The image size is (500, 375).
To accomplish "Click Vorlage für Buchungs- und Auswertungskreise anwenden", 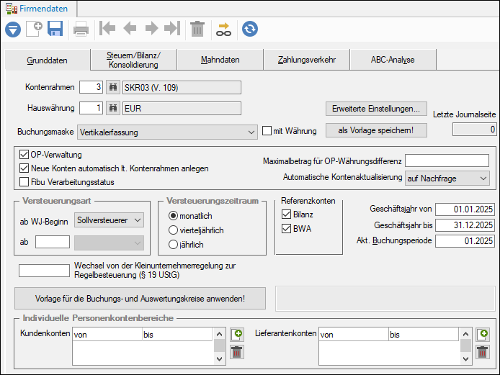I will (140, 298).
